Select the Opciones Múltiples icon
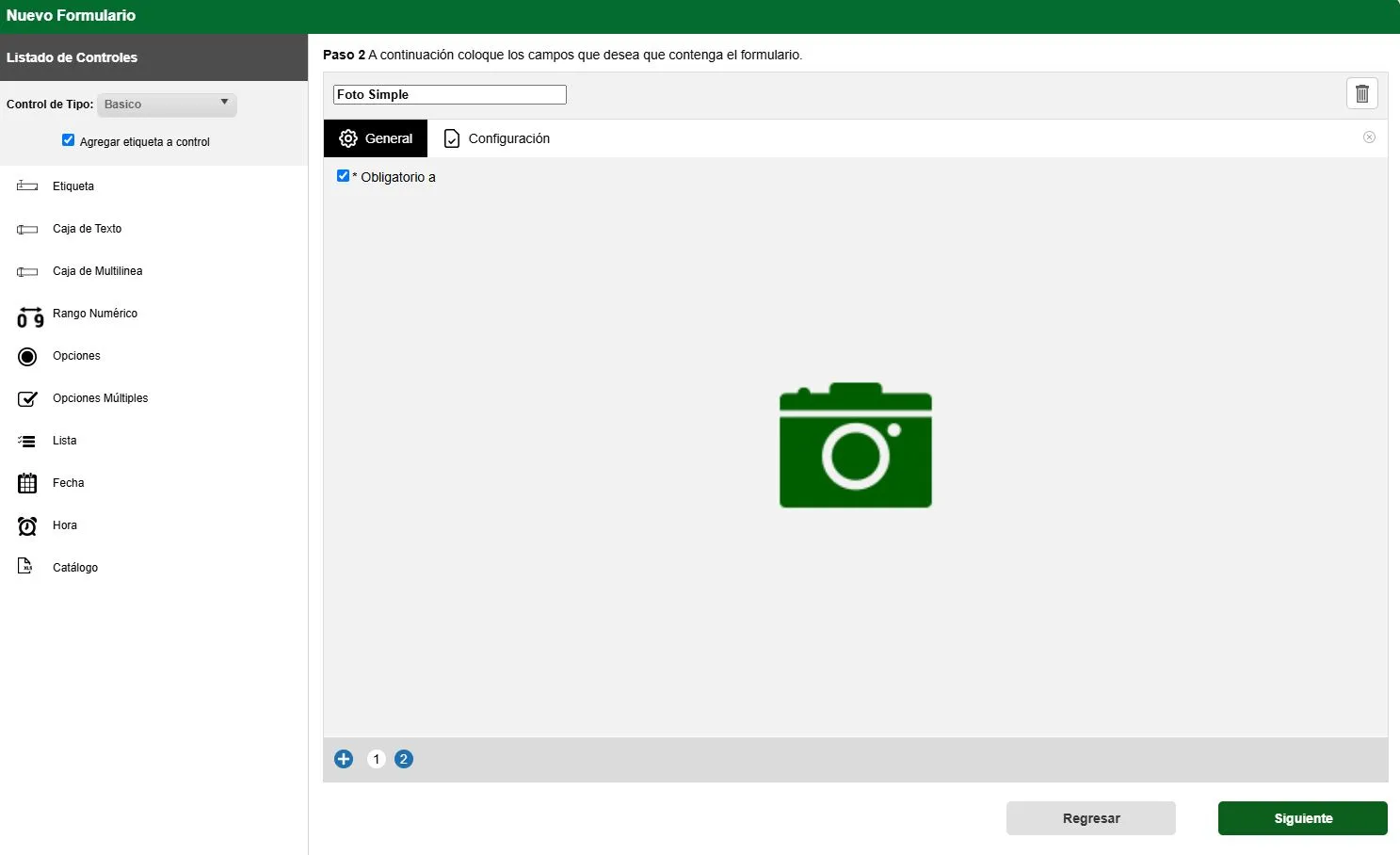The width and height of the screenshot is (1400, 855). 27,398
